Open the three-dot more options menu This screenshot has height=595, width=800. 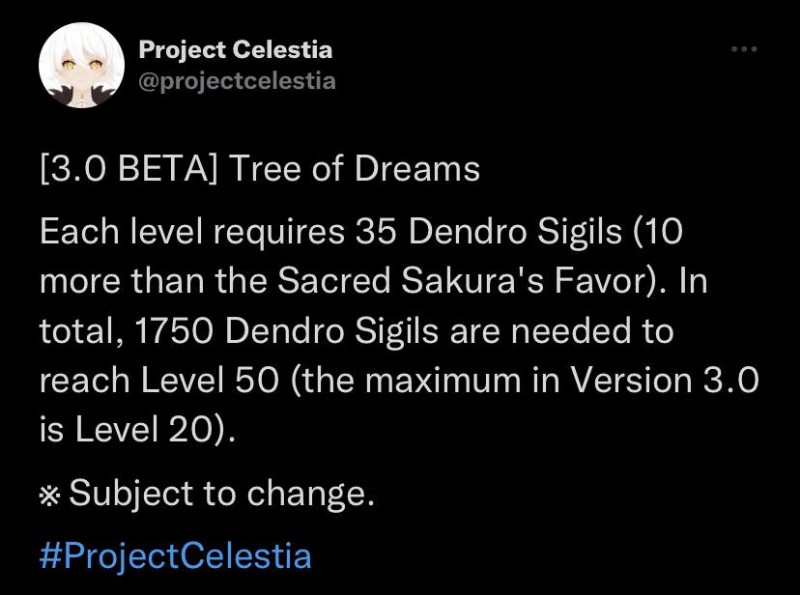tap(744, 49)
